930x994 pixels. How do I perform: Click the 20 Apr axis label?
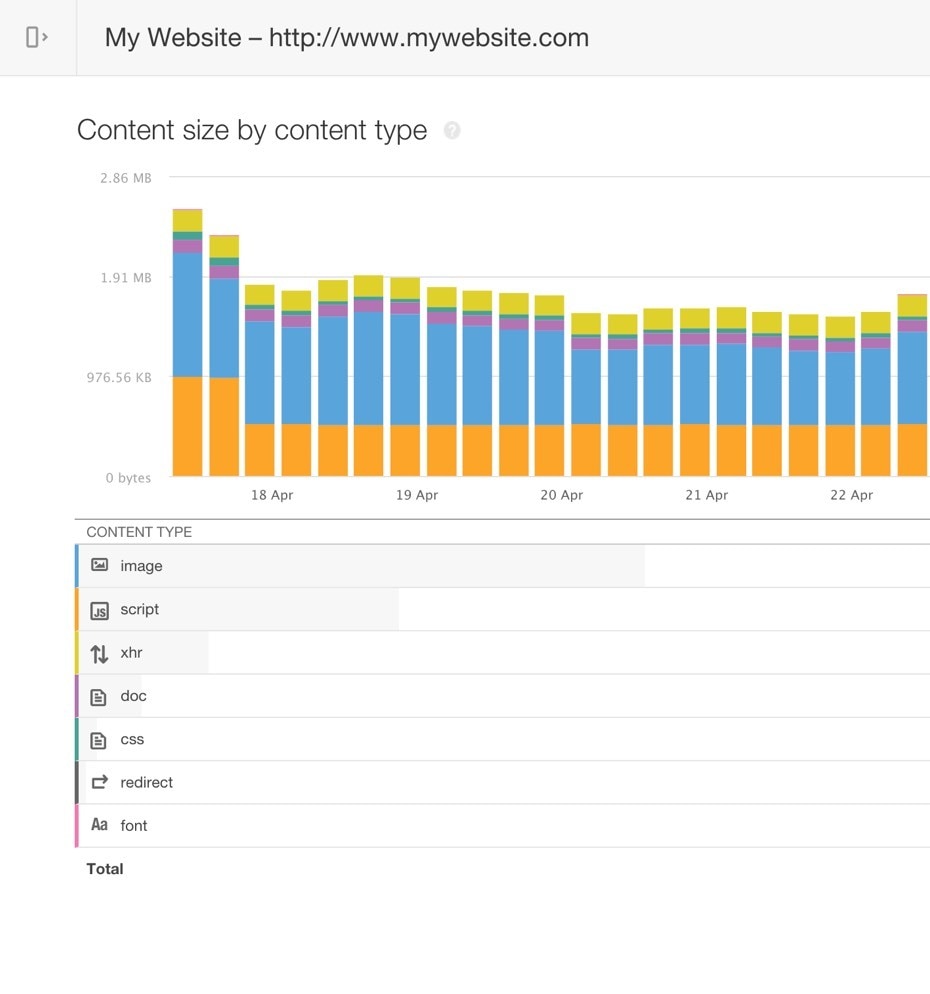pyautogui.click(x=561, y=495)
